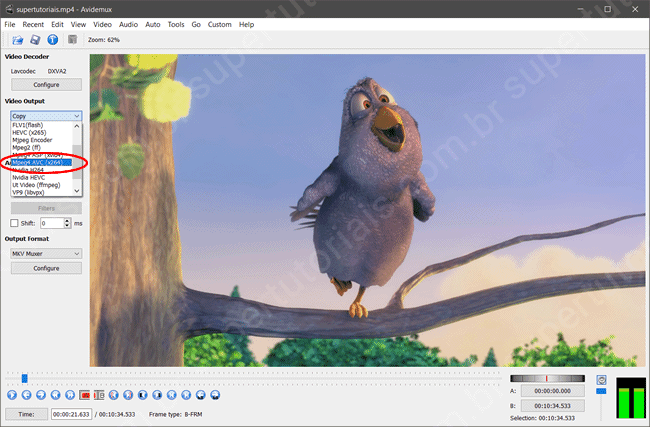
Task: Click the calculator icon in the toolbar
Action: click(72, 40)
